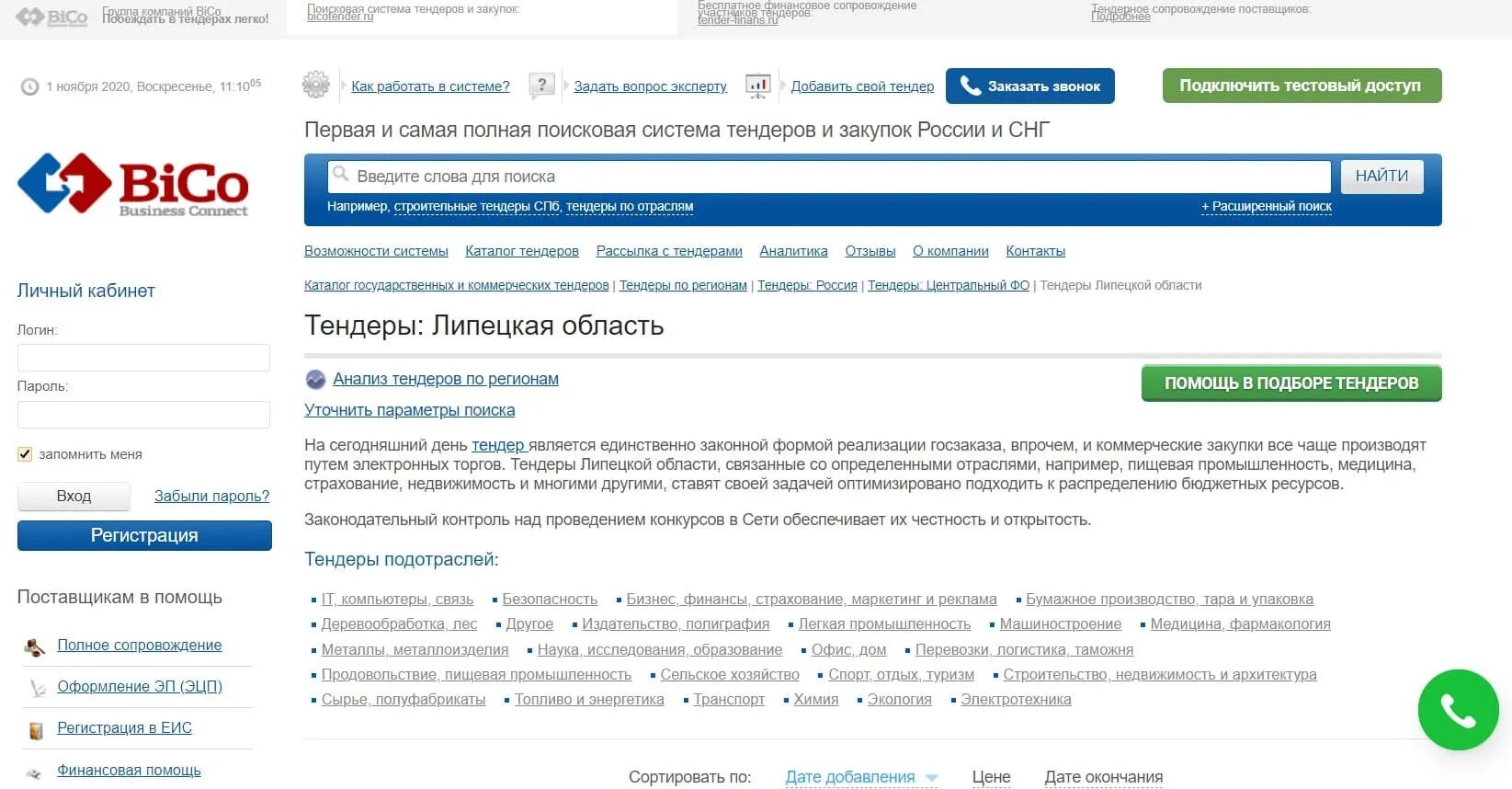Click the small BiCo logo in top bar
This screenshot has height=789, width=1512.
pos(51,17)
